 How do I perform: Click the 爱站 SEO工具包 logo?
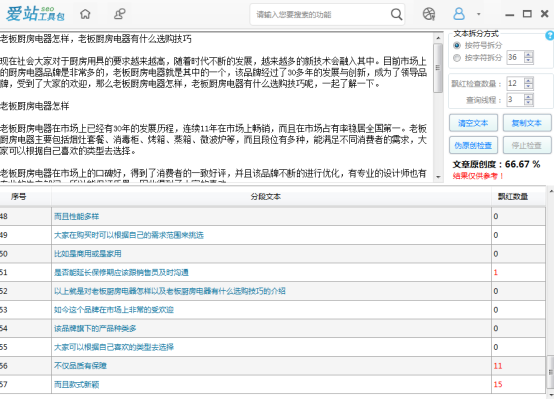click(x=35, y=14)
